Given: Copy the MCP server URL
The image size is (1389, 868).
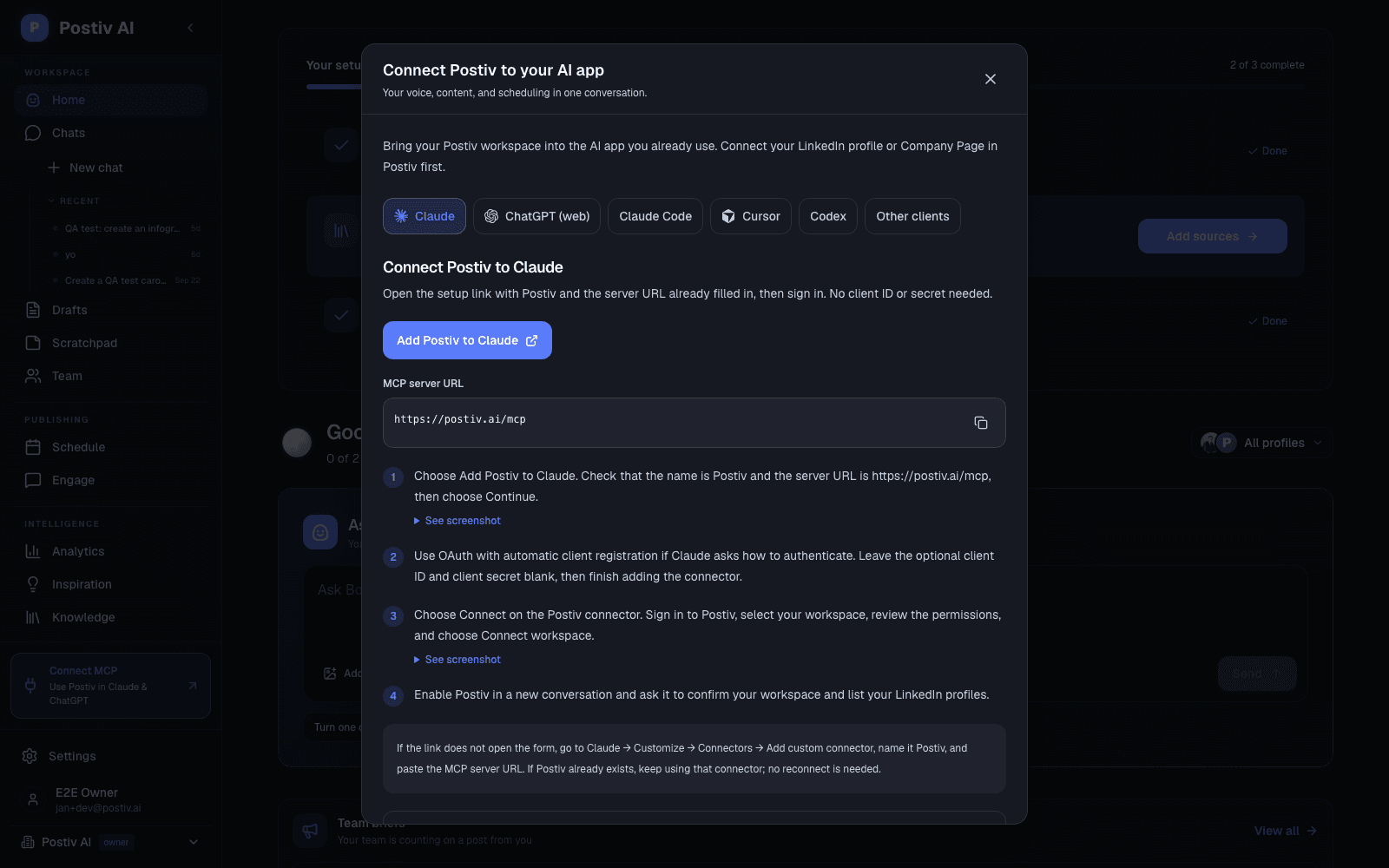Looking at the screenshot, I should click(x=981, y=423).
